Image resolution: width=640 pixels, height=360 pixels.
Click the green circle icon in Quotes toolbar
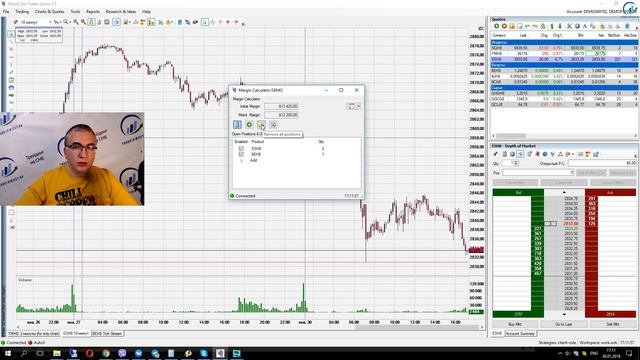coord(497,26)
